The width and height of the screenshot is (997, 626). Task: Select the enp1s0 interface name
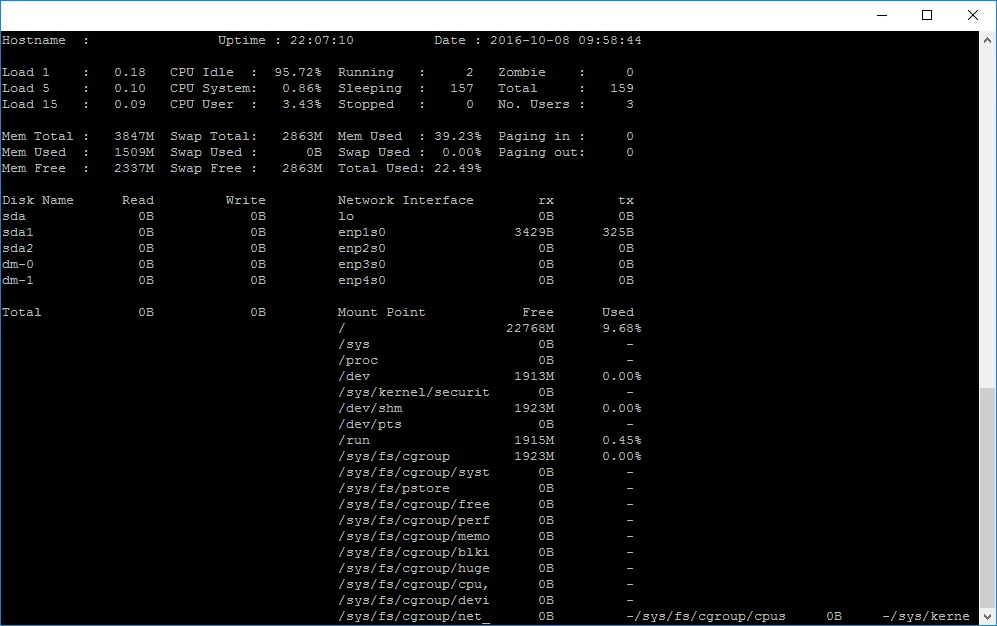361,233
